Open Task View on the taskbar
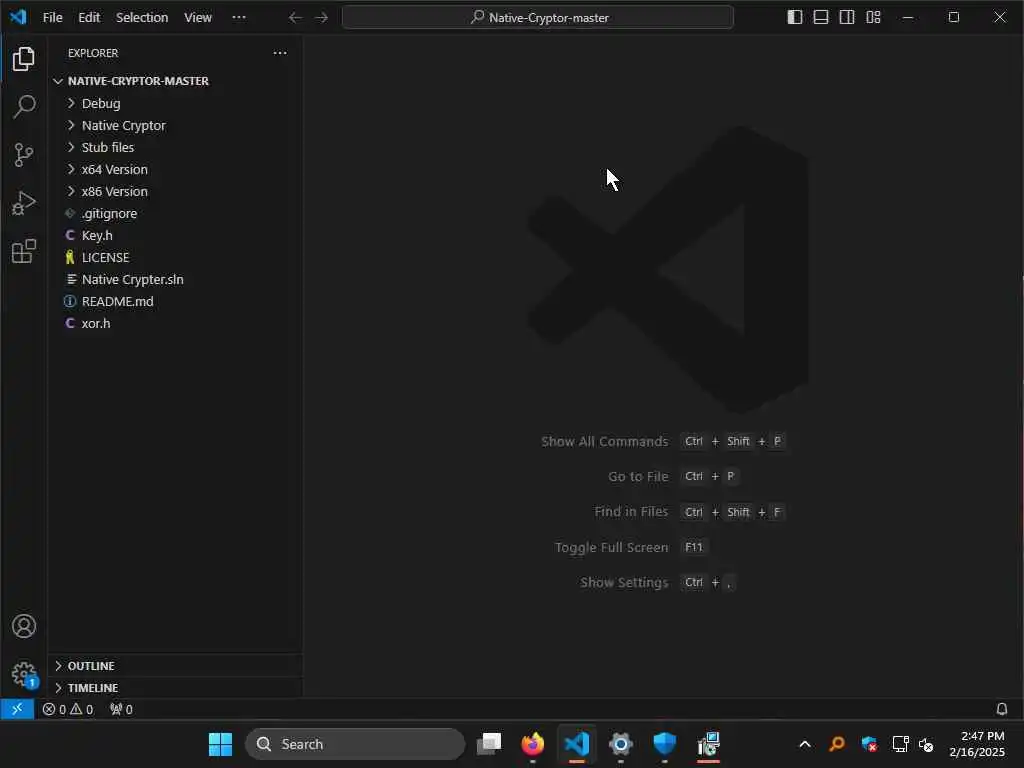Screen dimensions: 1024x768 pos(488,744)
